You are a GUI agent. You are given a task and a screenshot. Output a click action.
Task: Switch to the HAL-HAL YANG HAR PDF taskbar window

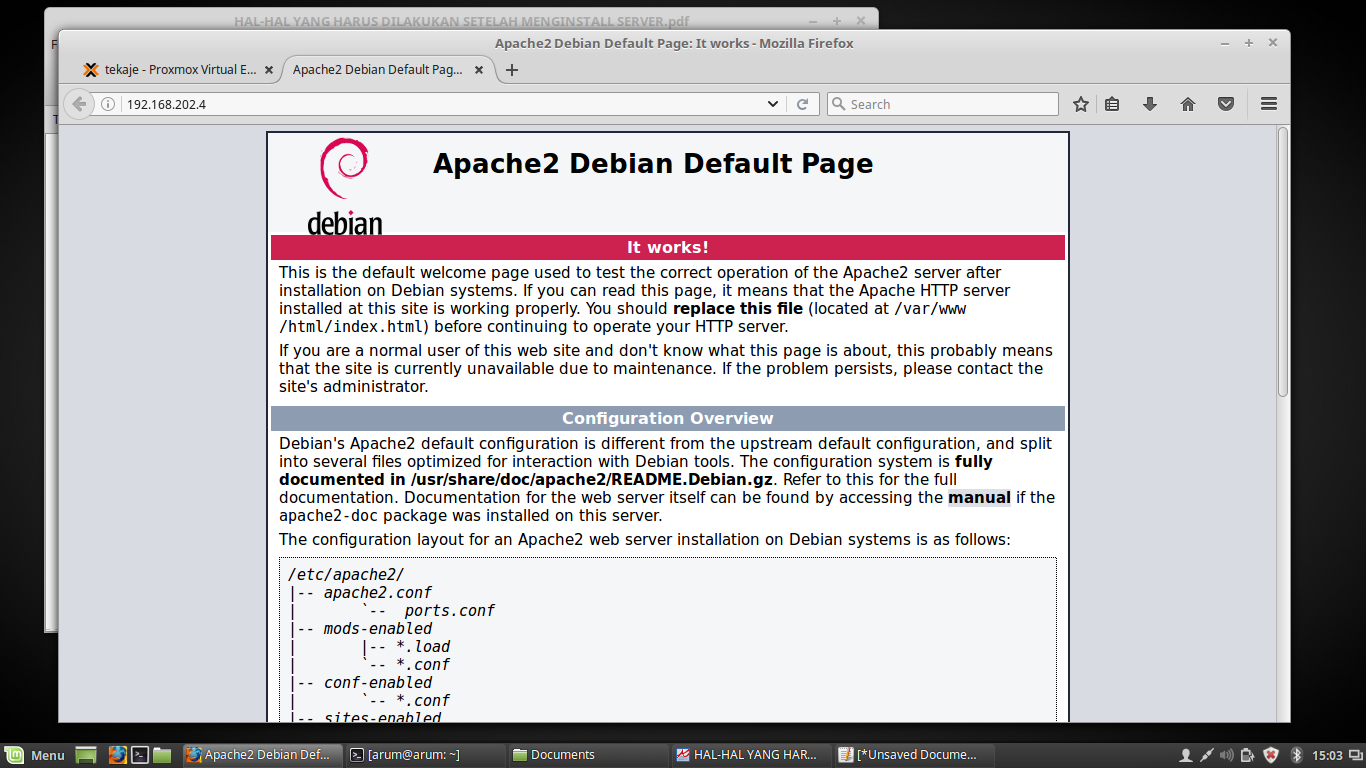point(750,755)
